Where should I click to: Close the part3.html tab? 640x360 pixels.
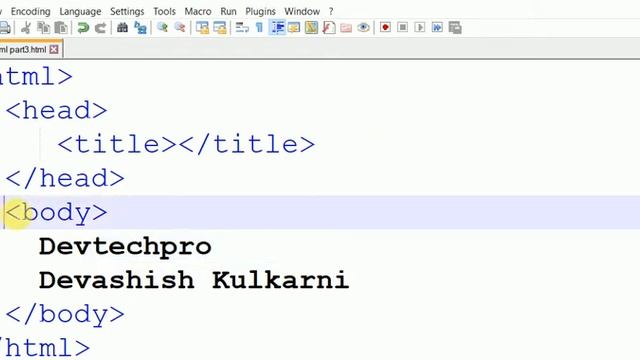54,50
